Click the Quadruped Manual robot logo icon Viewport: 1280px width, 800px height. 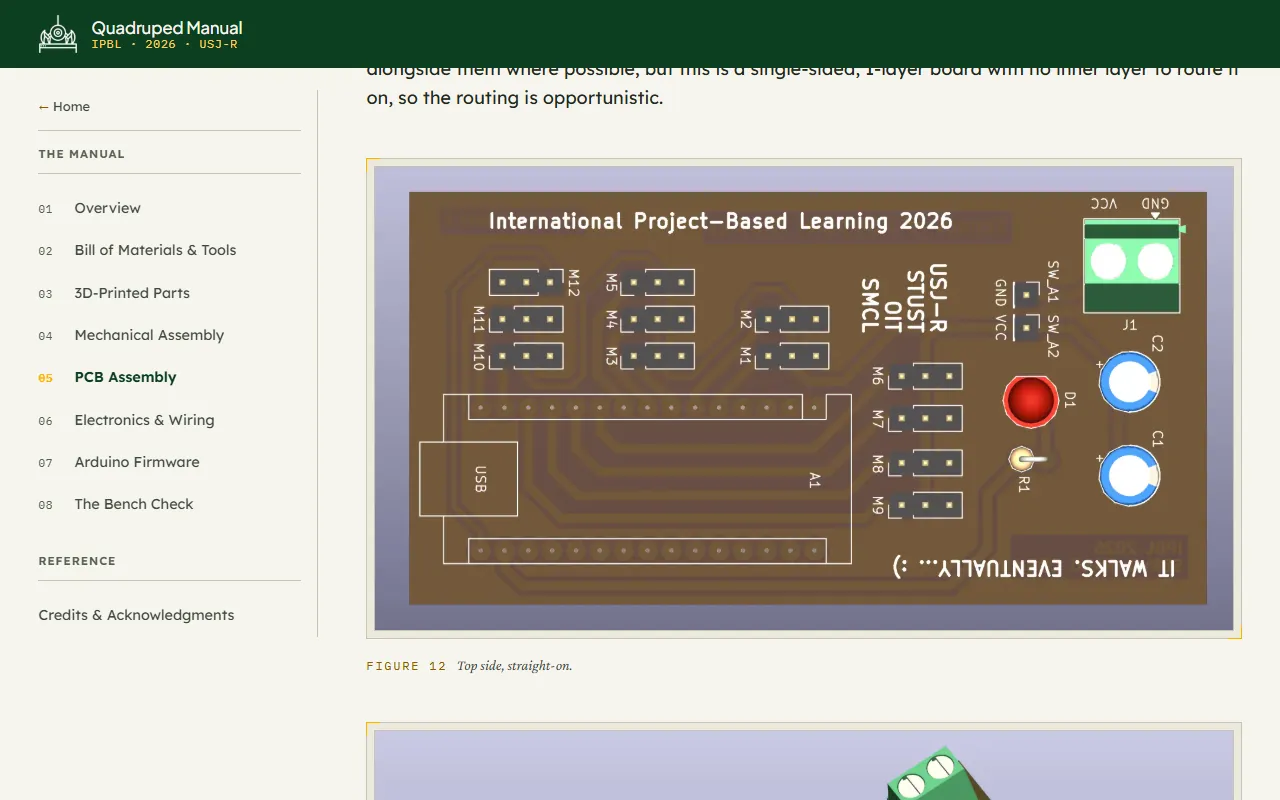tap(57, 34)
